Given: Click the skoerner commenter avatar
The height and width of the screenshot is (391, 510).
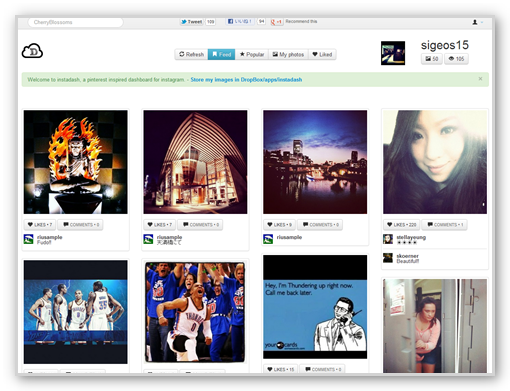Looking at the screenshot, I should 388,258.
